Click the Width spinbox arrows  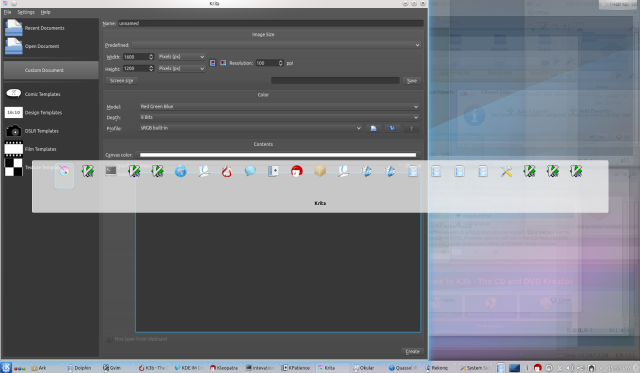click(x=151, y=57)
